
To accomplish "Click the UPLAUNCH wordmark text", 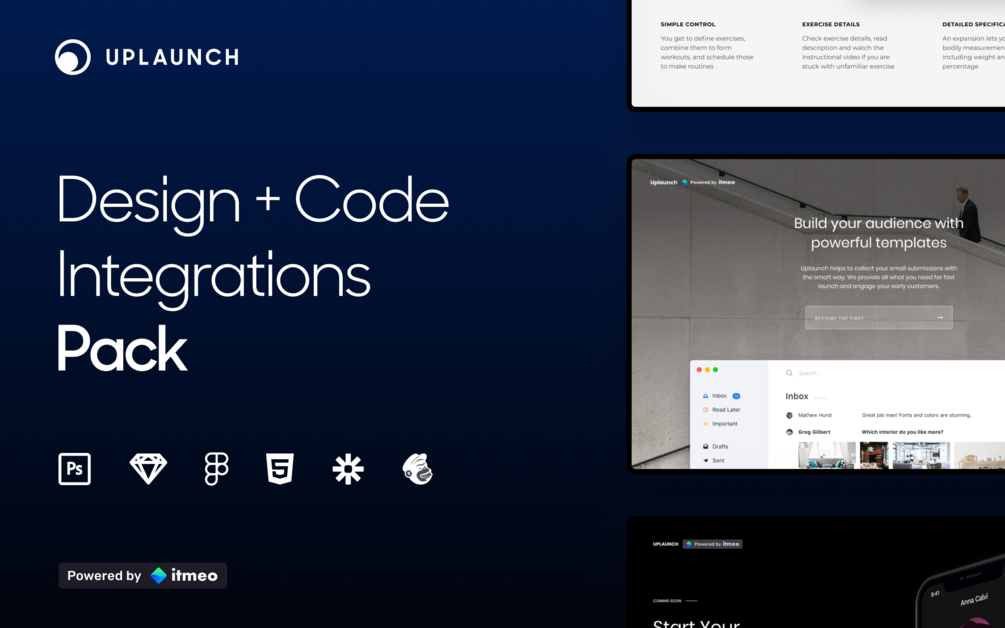I will 172,57.
